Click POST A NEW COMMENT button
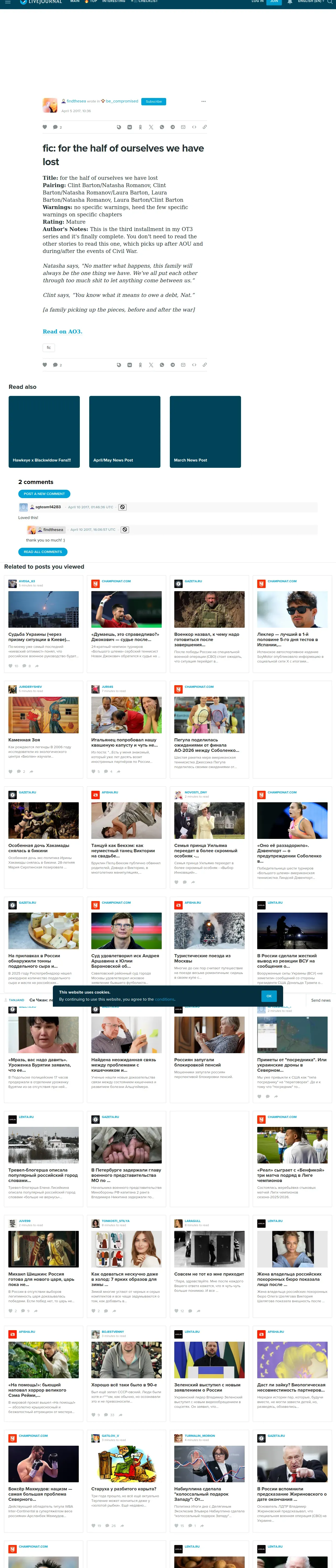 tap(44, 494)
